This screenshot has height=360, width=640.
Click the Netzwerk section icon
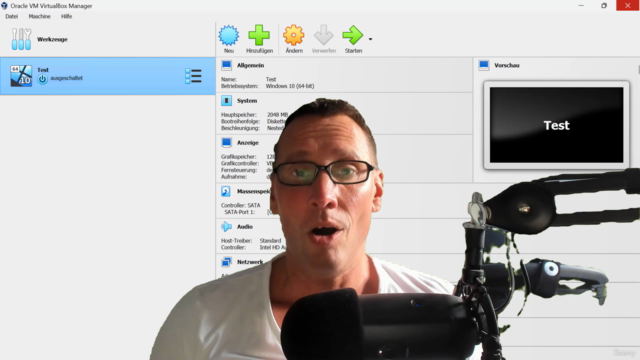226,262
